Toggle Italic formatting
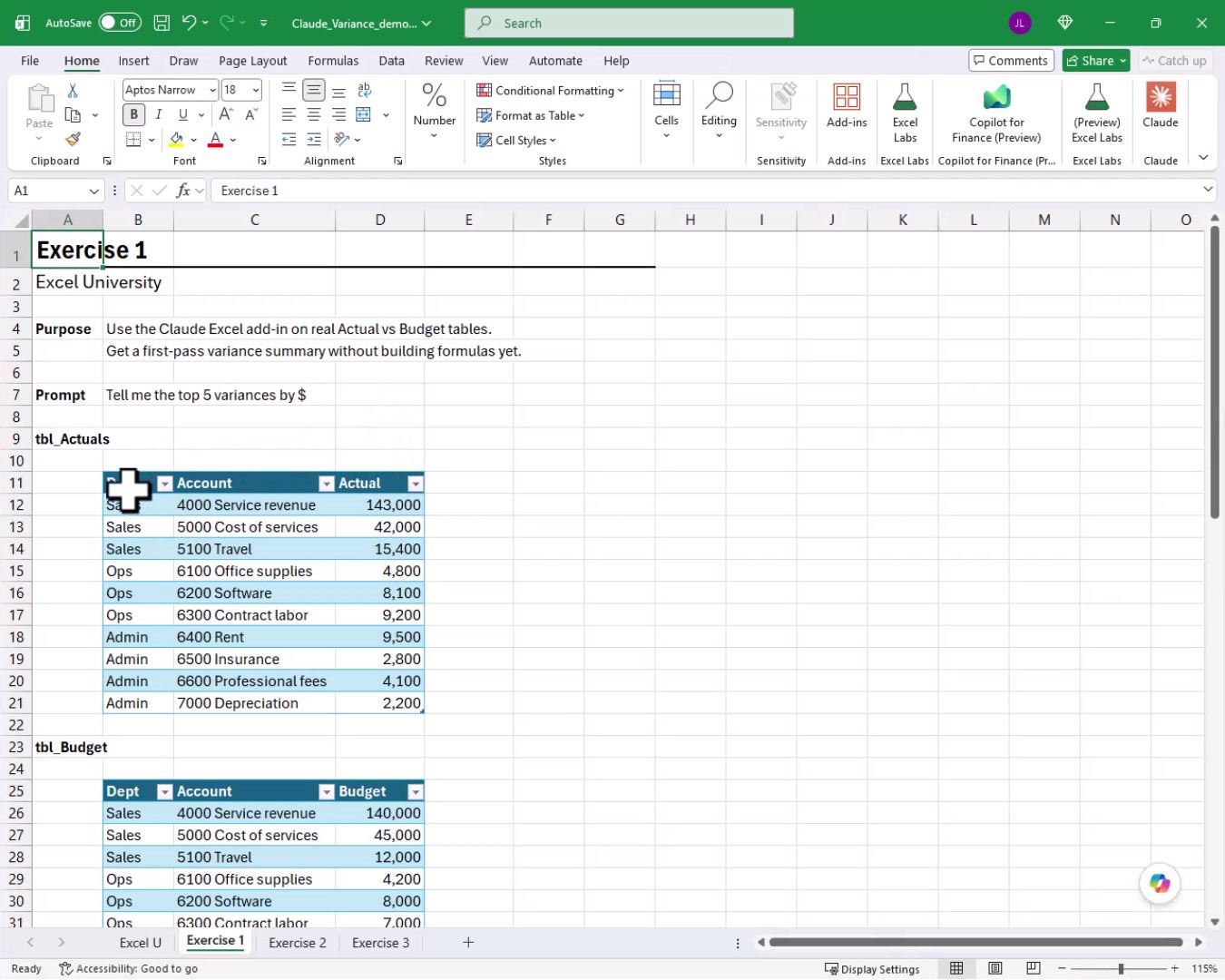Screen dimensions: 1225x980 [158, 114]
